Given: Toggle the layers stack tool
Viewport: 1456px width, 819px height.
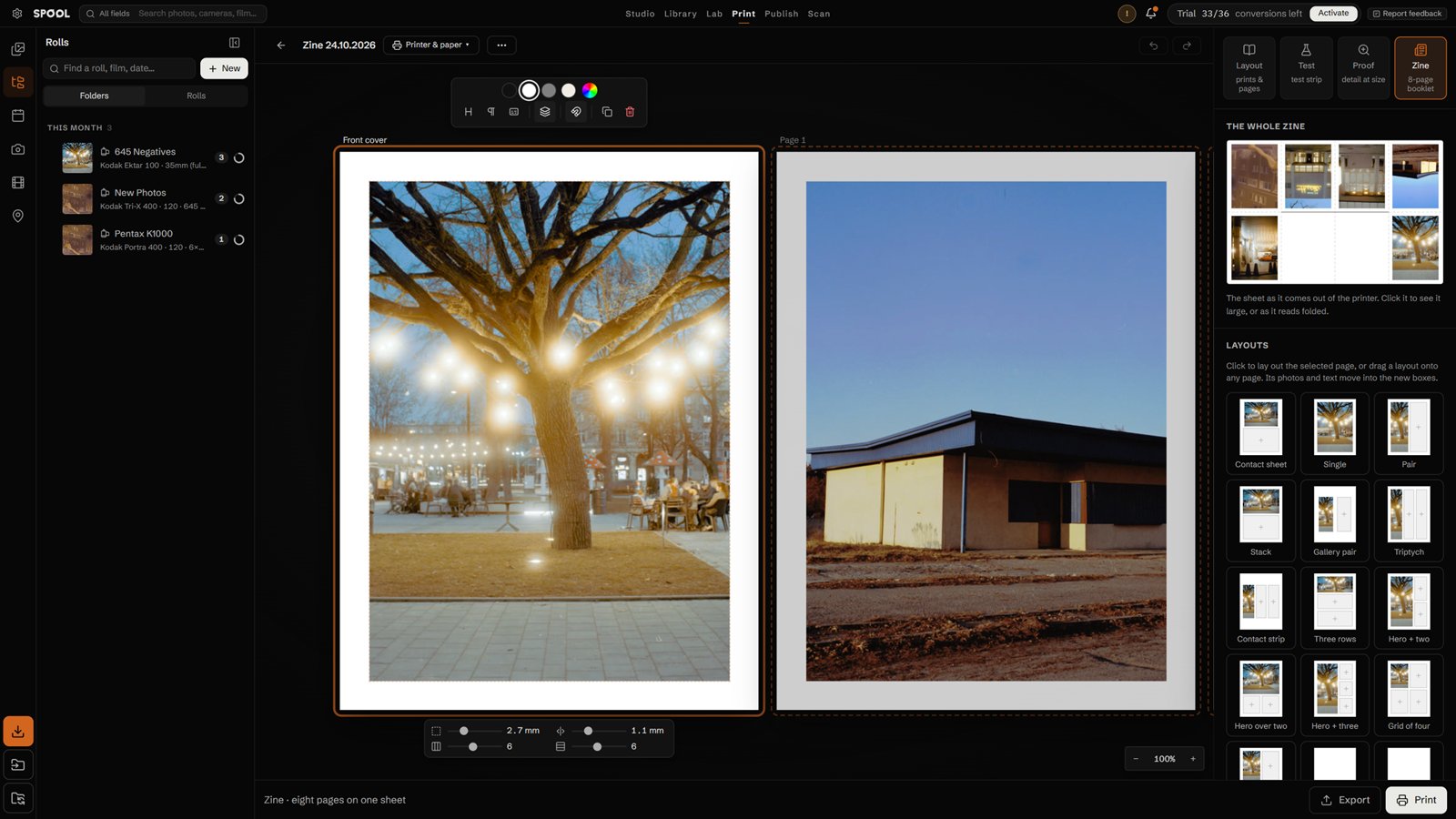Looking at the screenshot, I should (545, 112).
